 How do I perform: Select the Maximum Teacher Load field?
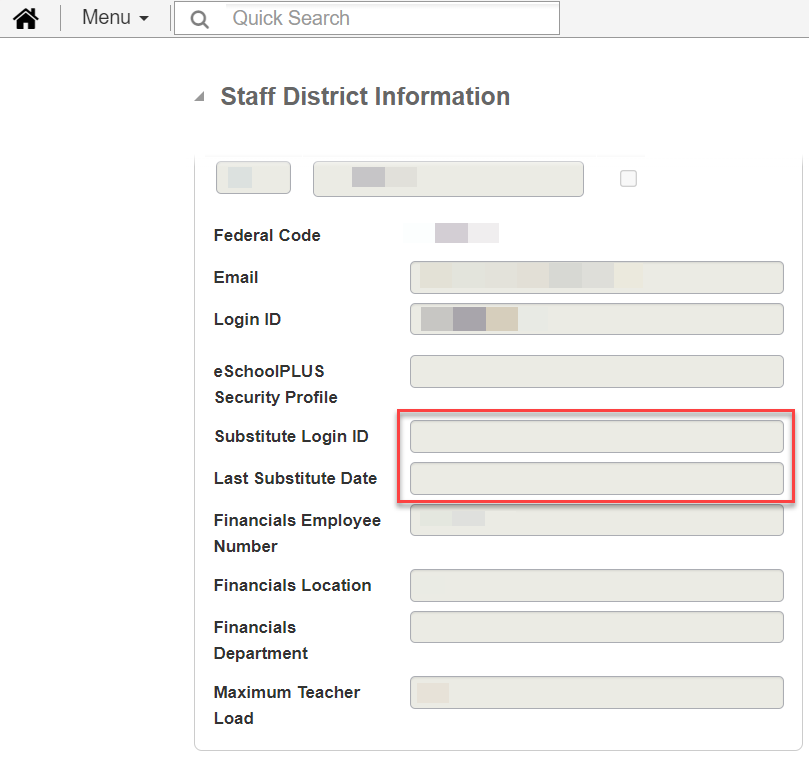coord(596,692)
